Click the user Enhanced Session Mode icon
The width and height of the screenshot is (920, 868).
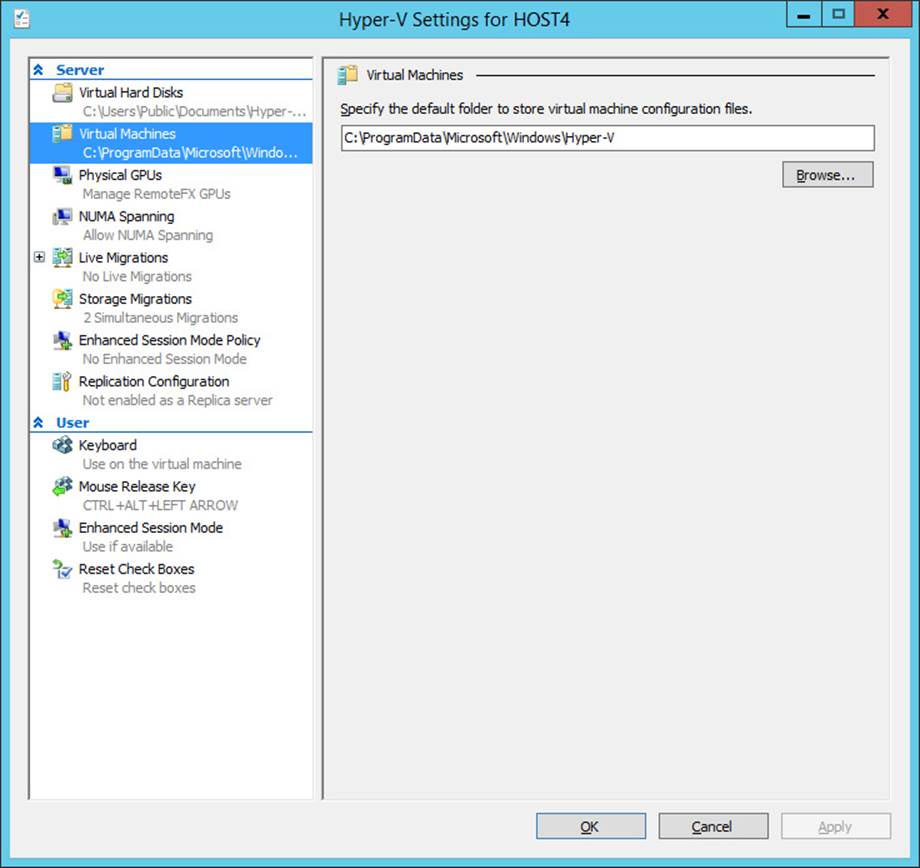click(62, 528)
